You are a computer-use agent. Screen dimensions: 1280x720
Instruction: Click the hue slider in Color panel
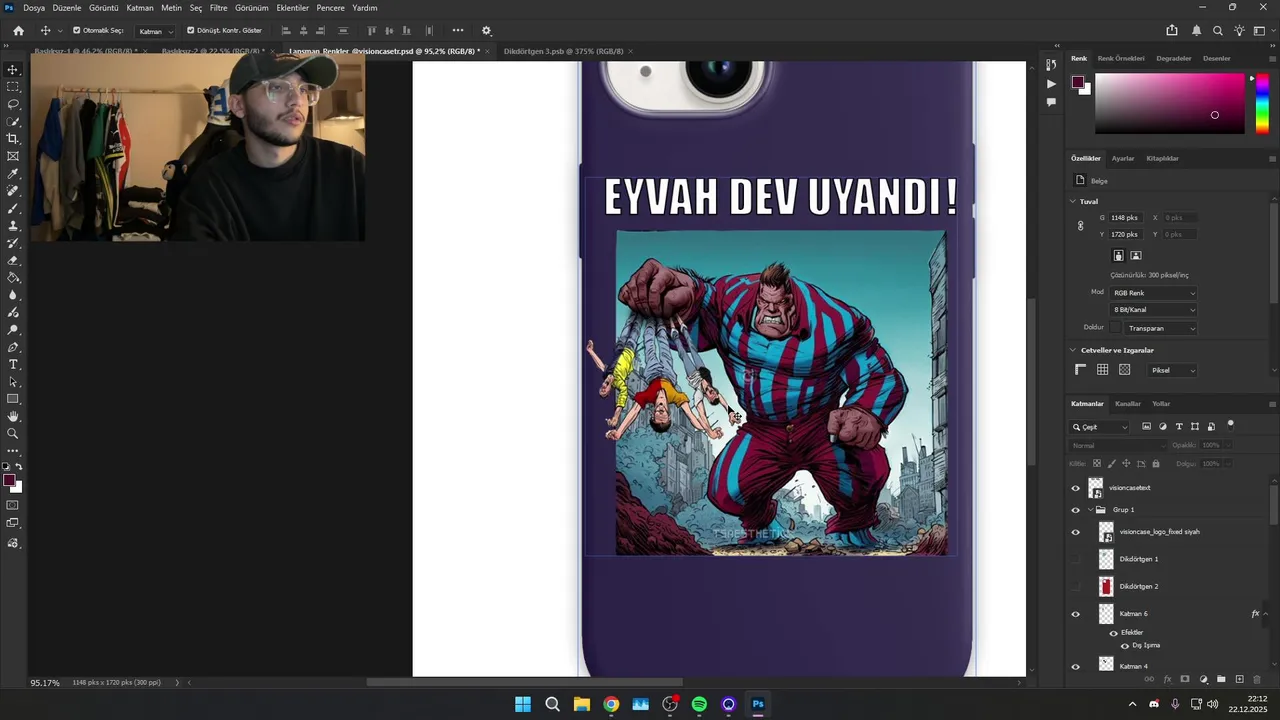click(1262, 104)
